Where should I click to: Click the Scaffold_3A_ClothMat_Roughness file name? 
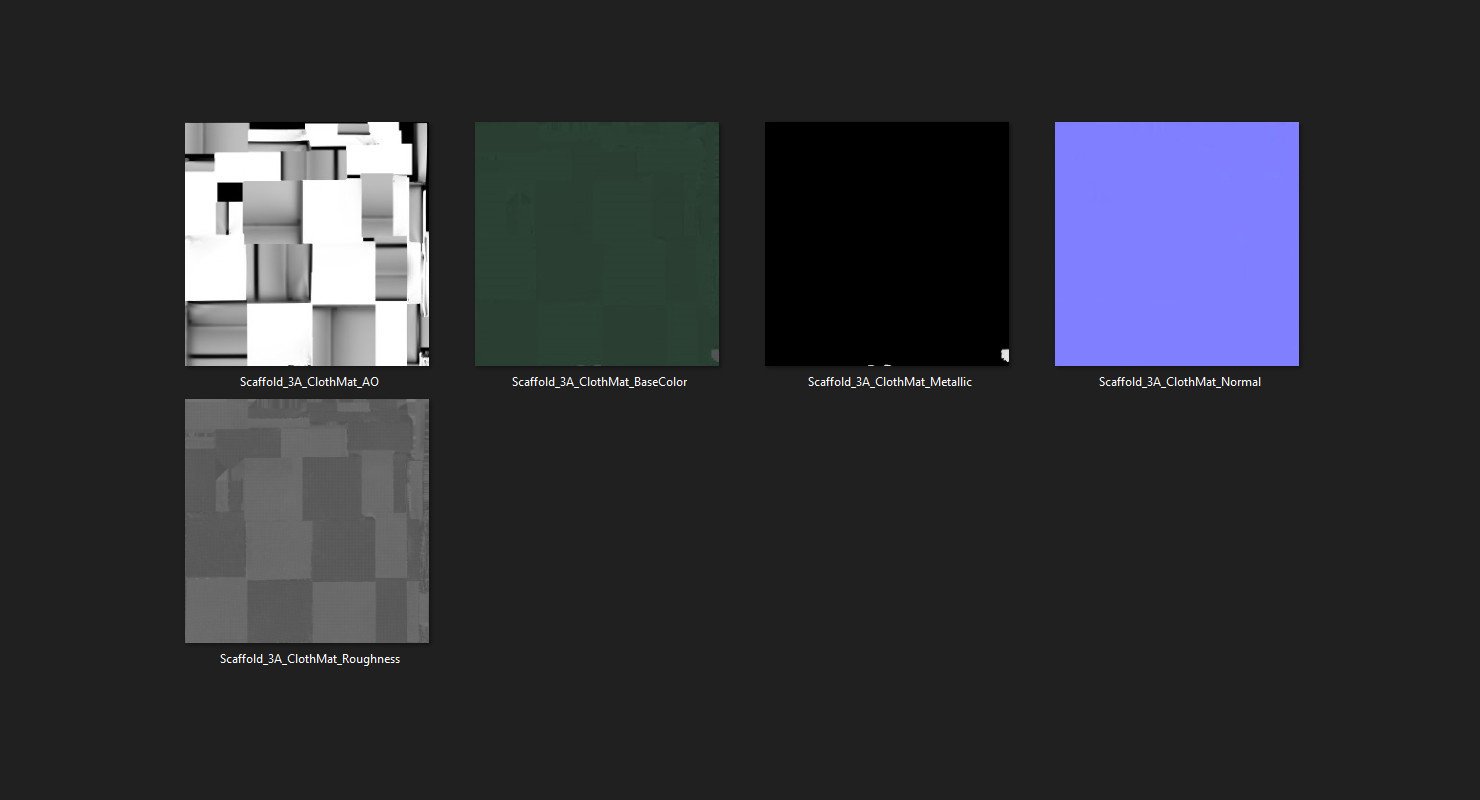(310, 659)
